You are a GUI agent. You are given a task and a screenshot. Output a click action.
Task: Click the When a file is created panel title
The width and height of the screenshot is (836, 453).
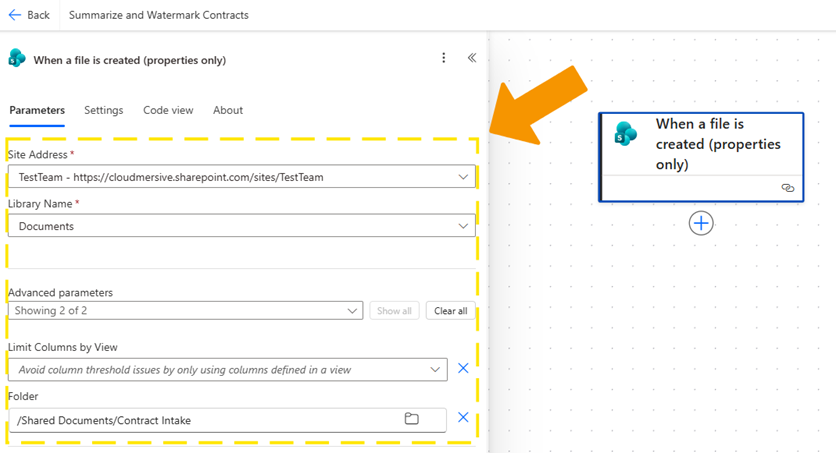tap(130, 60)
